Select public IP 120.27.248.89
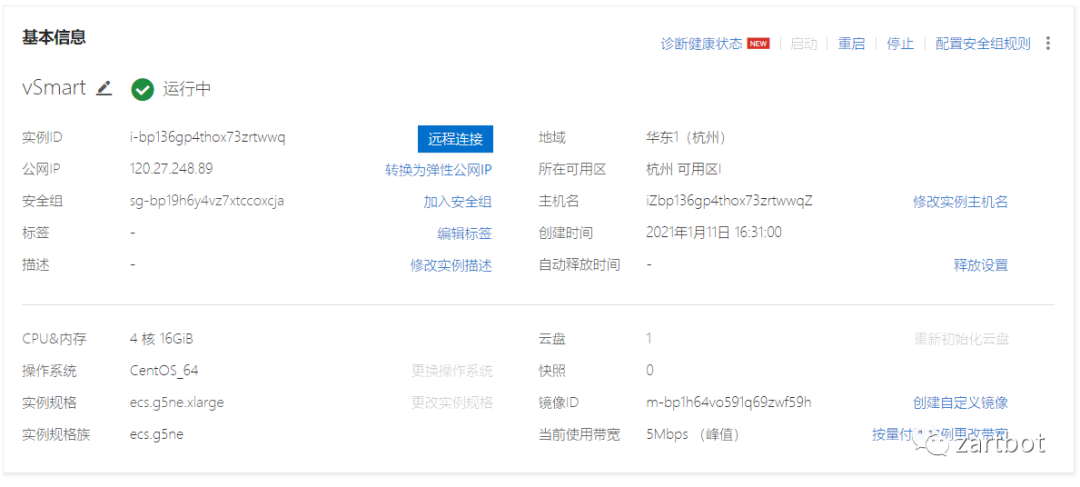This screenshot has width=1080, height=487. click(x=171, y=169)
